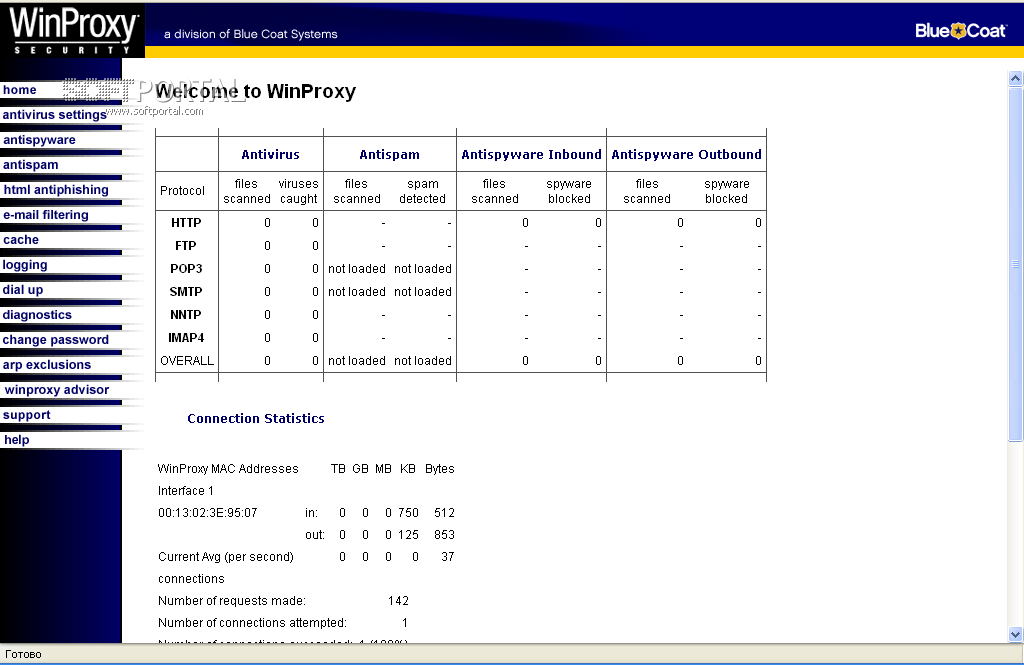Open arp exclusions page
Image resolution: width=1024 pixels, height=665 pixels.
[x=47, y=365]
